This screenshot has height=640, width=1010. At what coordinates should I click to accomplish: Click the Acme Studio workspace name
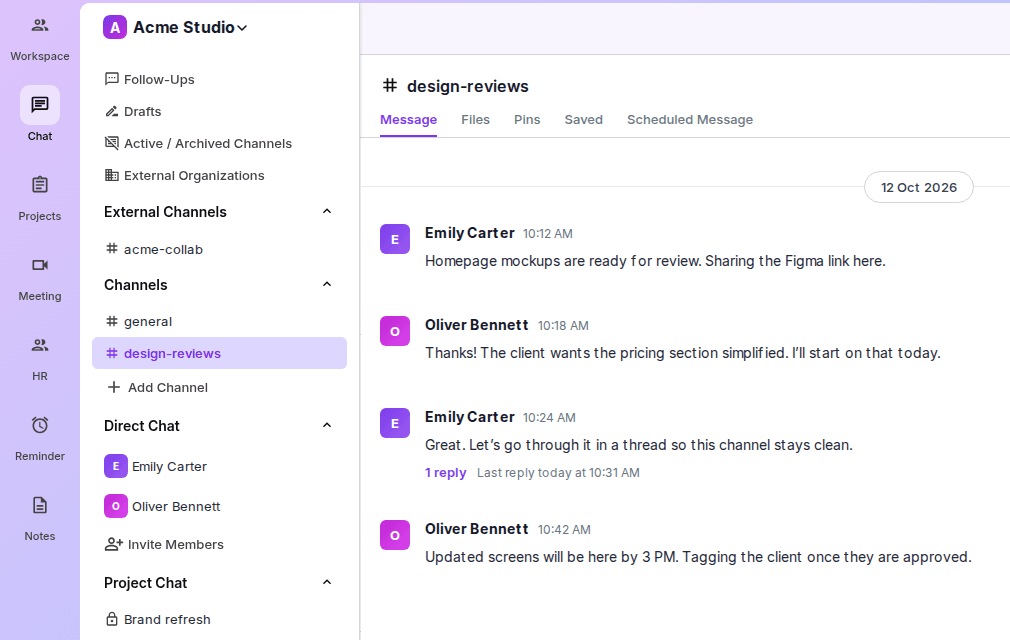point(184,28)
